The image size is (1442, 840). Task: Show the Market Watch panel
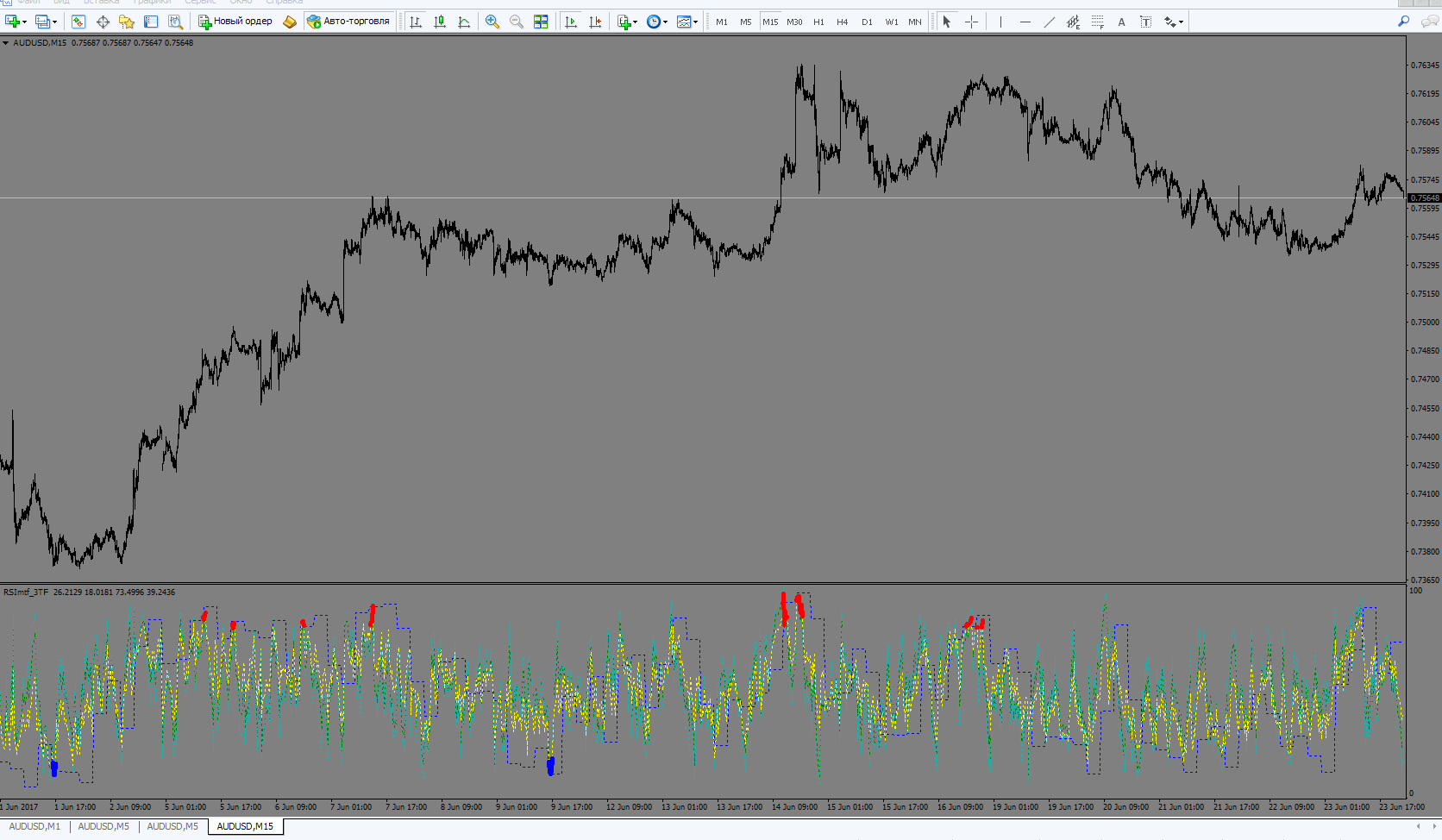click(x=78, y=22)
